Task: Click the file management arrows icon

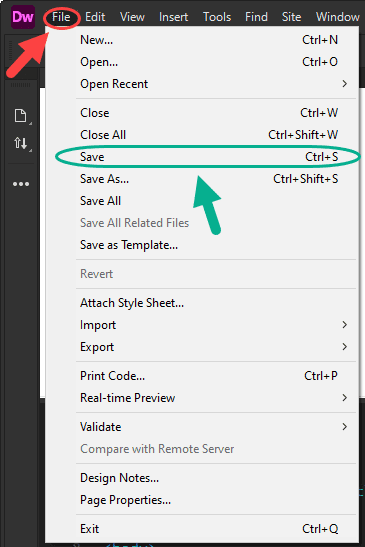Action: pyautogui.click(x=21, y=143)
